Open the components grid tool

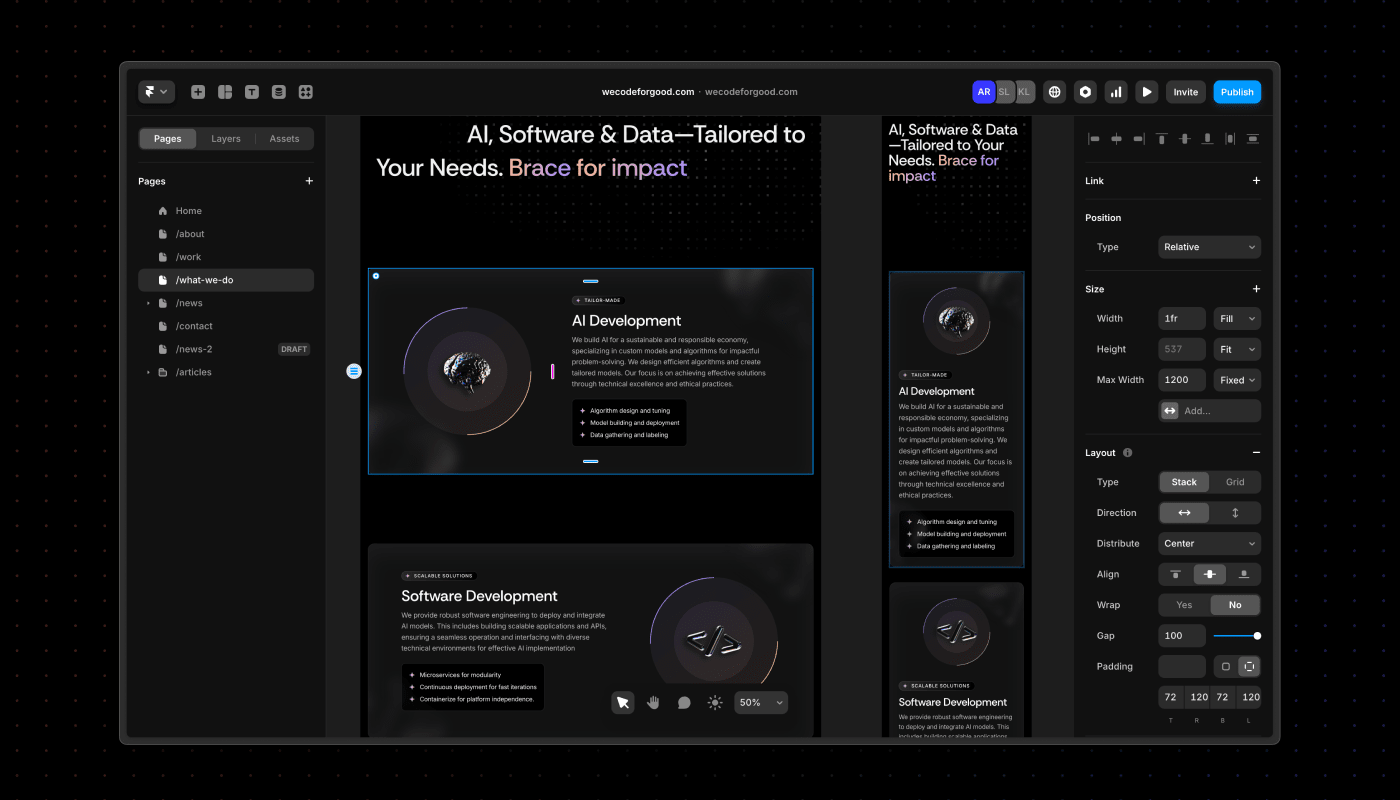pyautogui.click(x=306, y=92)
